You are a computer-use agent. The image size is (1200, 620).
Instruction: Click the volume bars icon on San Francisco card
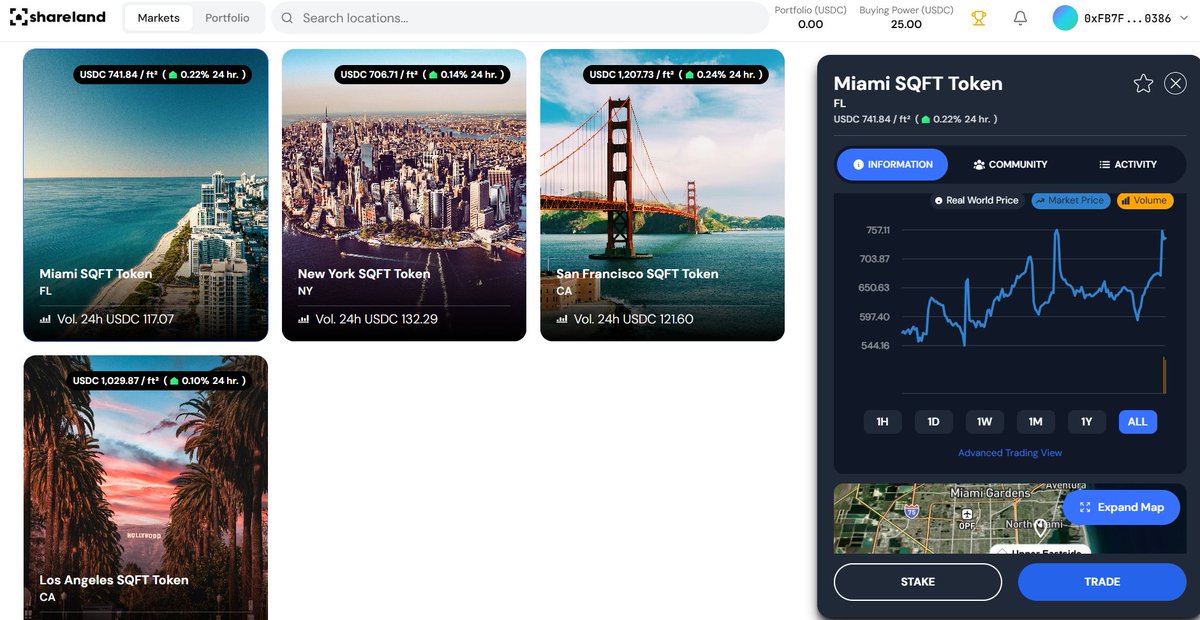(562, 320)
